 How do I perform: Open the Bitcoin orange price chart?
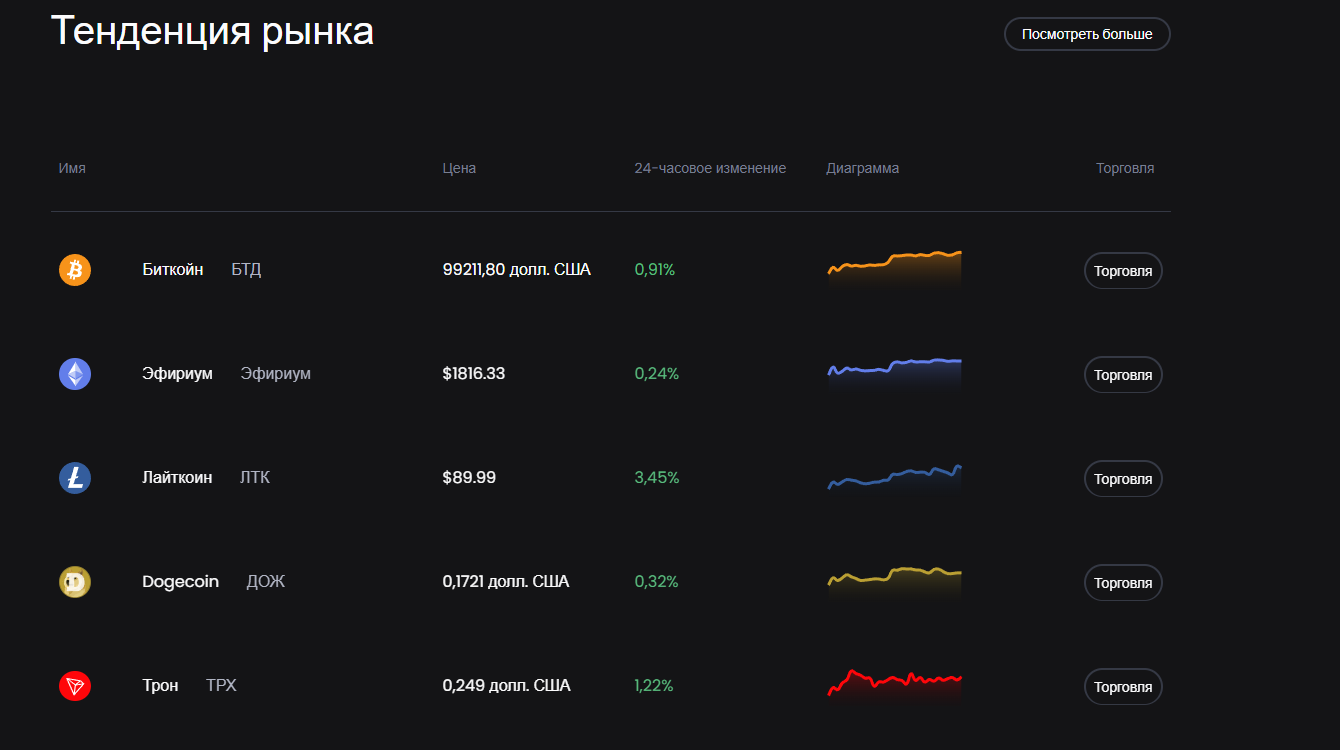894,270
